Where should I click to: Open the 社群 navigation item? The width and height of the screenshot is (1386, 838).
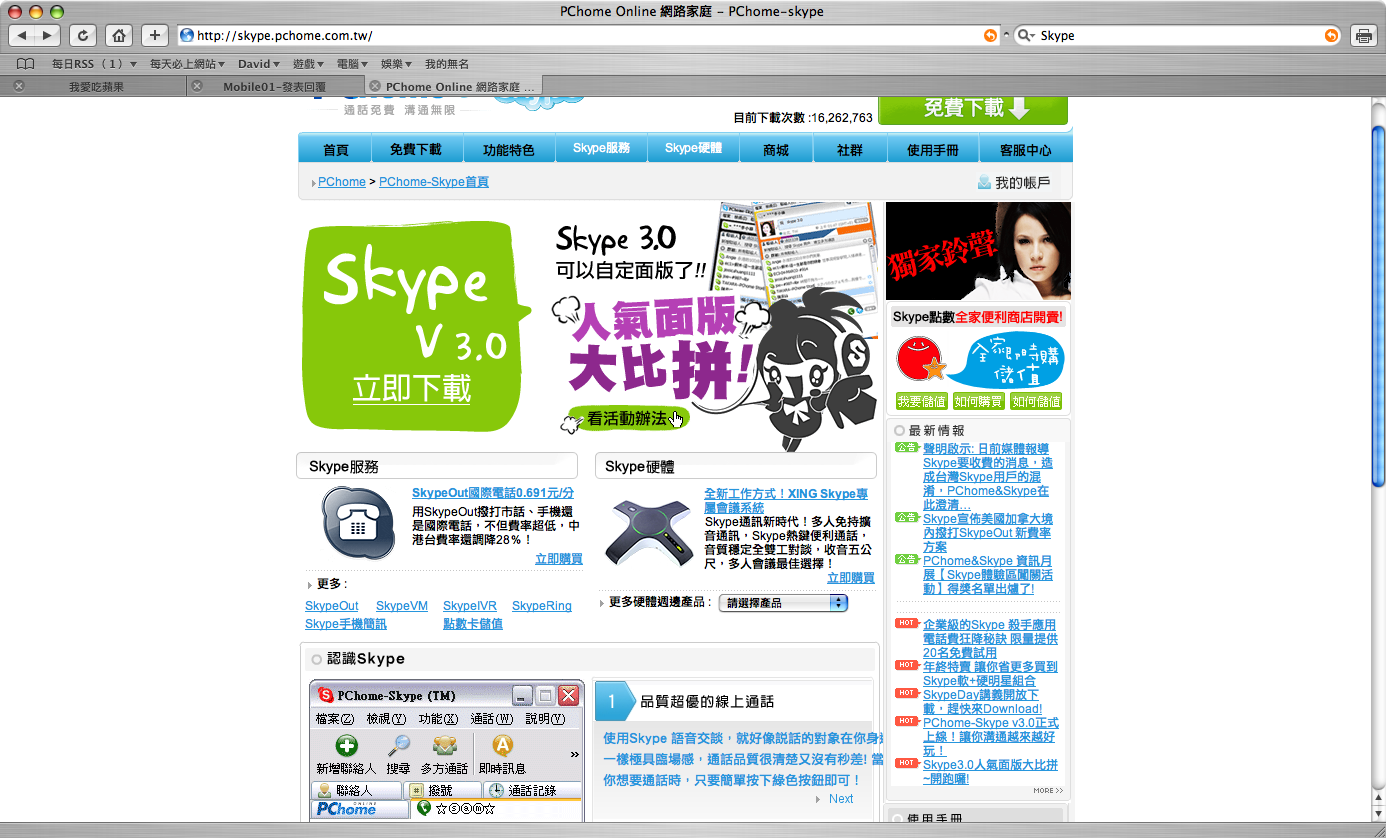[850, 150]
